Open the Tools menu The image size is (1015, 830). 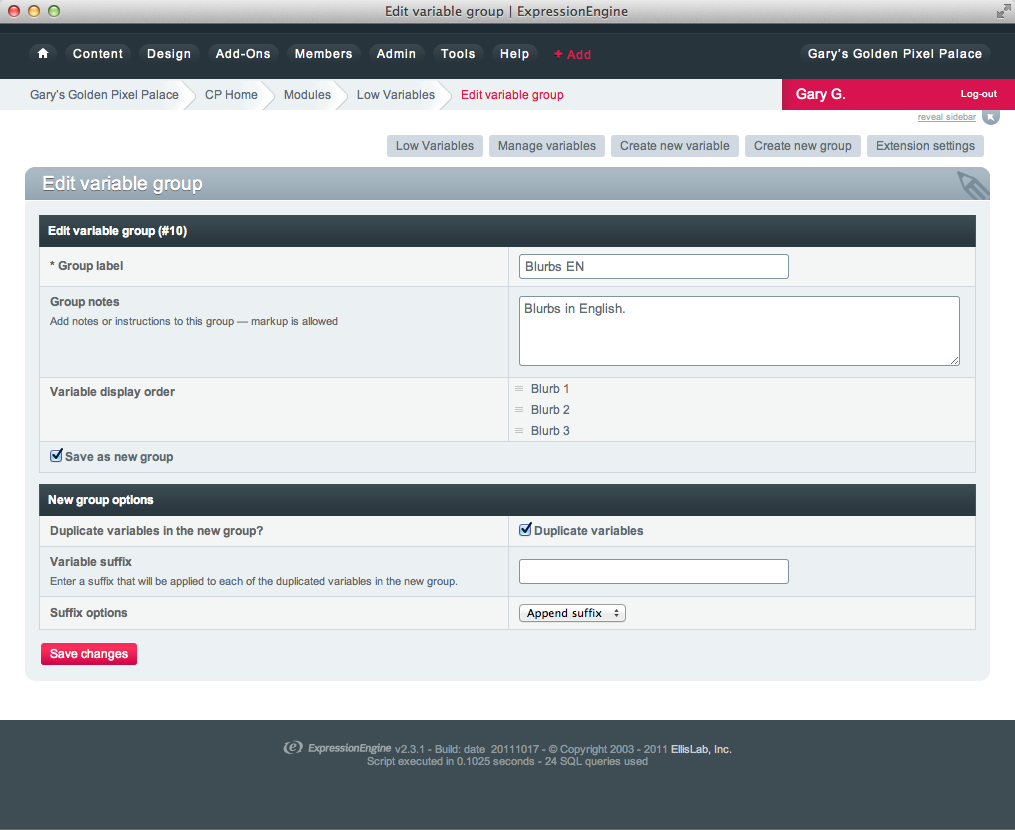click(458, 54)
